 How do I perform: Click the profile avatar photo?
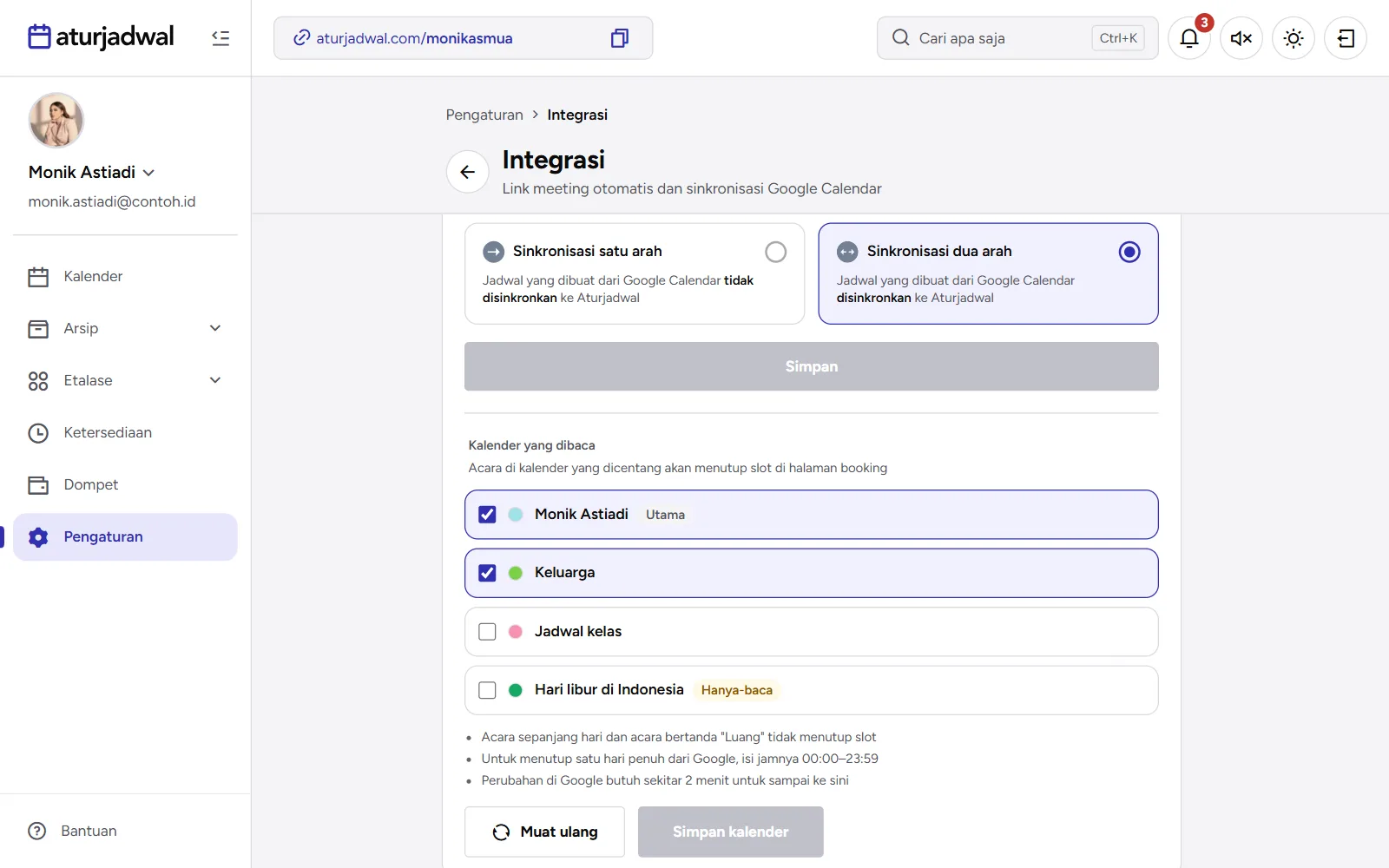coord(56,120)
